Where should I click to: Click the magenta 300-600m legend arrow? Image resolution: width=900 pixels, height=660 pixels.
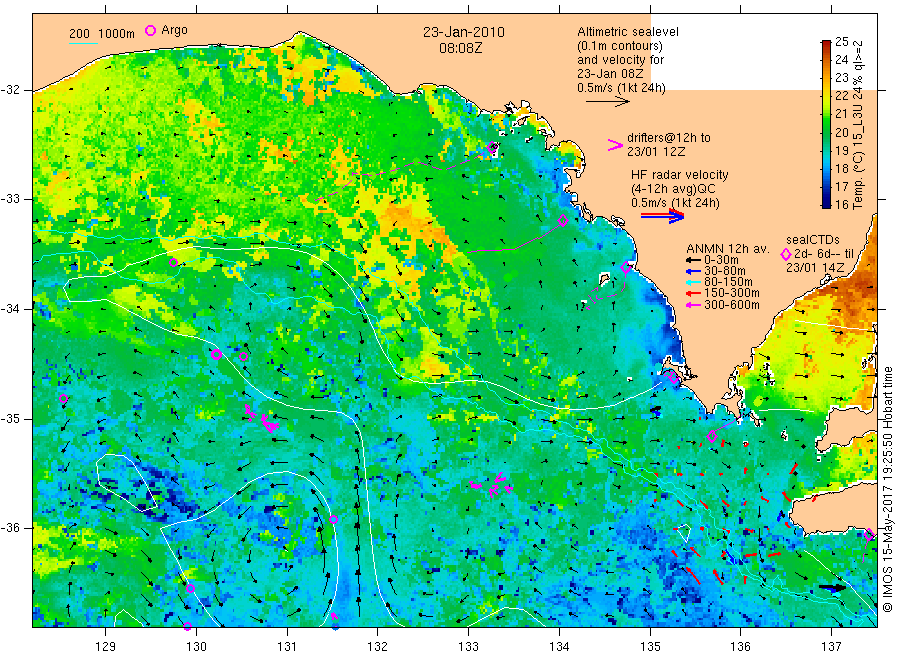pos(694,305)
